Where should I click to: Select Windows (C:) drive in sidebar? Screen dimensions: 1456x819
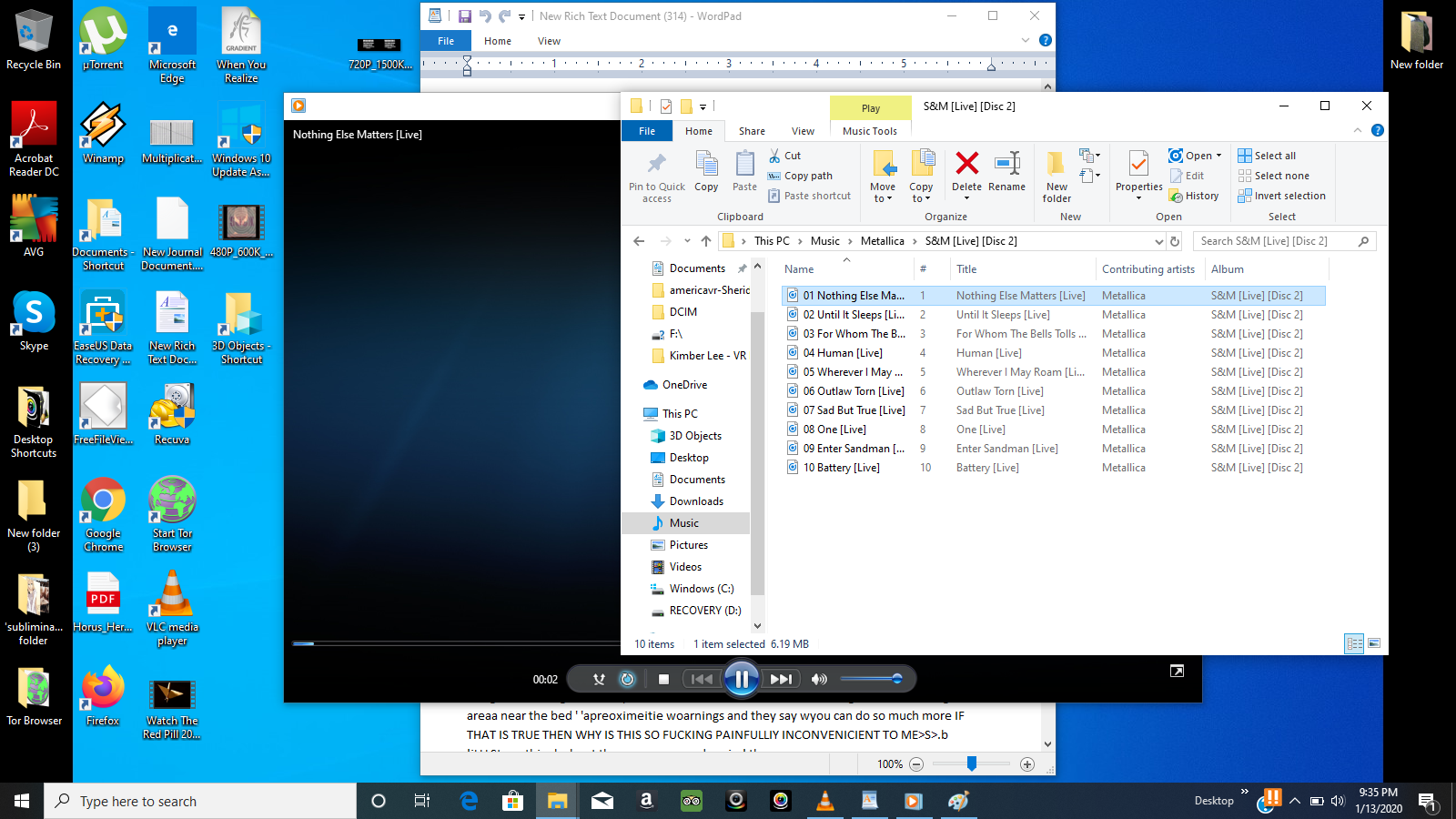[702, 589]
